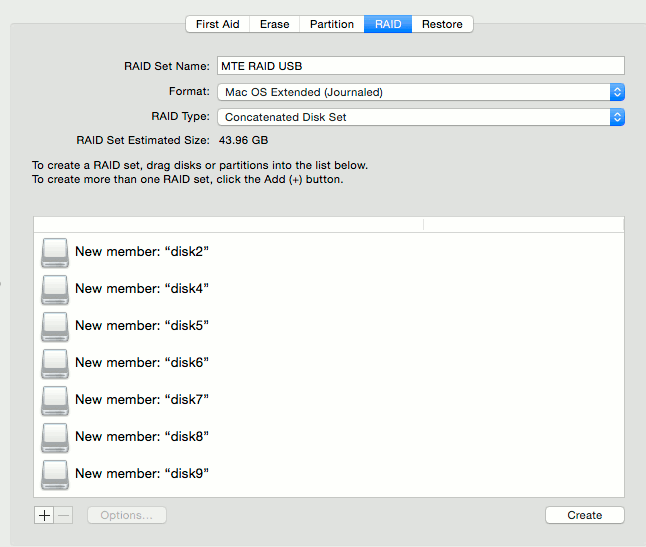Click the disk7 drive icon

54,400
